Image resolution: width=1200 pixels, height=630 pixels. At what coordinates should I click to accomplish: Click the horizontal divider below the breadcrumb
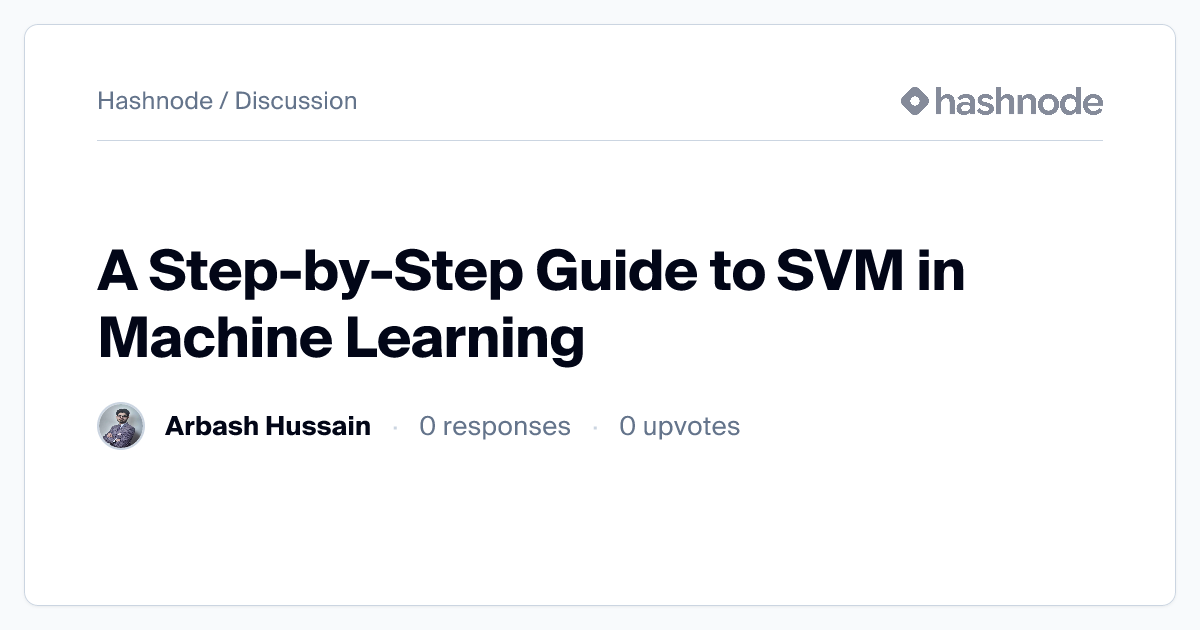coord(600,141)
